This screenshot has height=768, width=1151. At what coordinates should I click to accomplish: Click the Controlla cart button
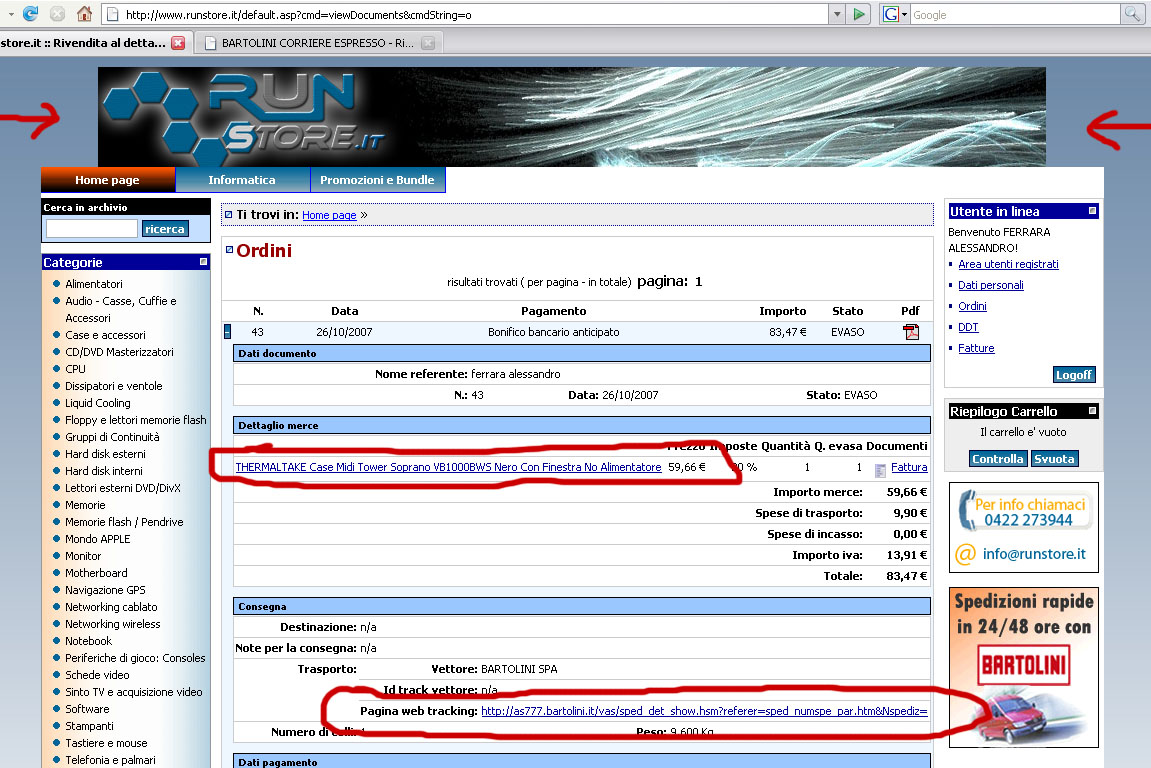997,459
